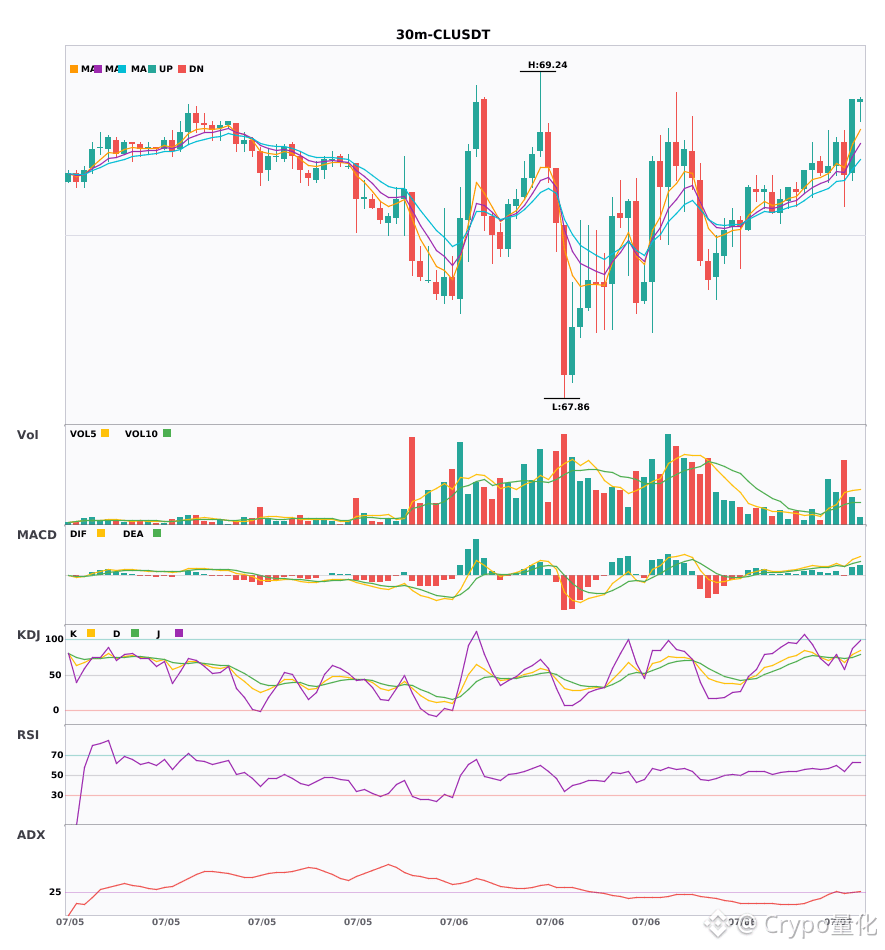This screenshot has height=950, width=885.
Task: Click the green UP legend swatch
Action: (152, 69)
